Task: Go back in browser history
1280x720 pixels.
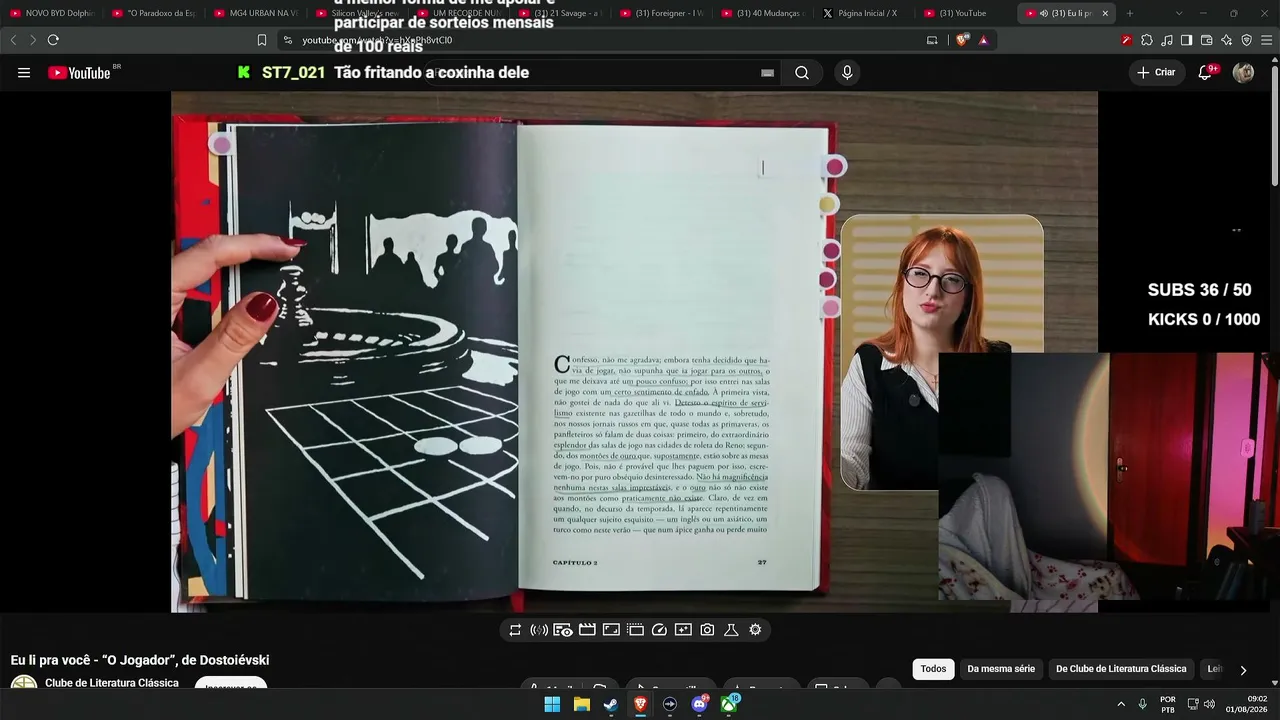Action: tap(13, 40)
